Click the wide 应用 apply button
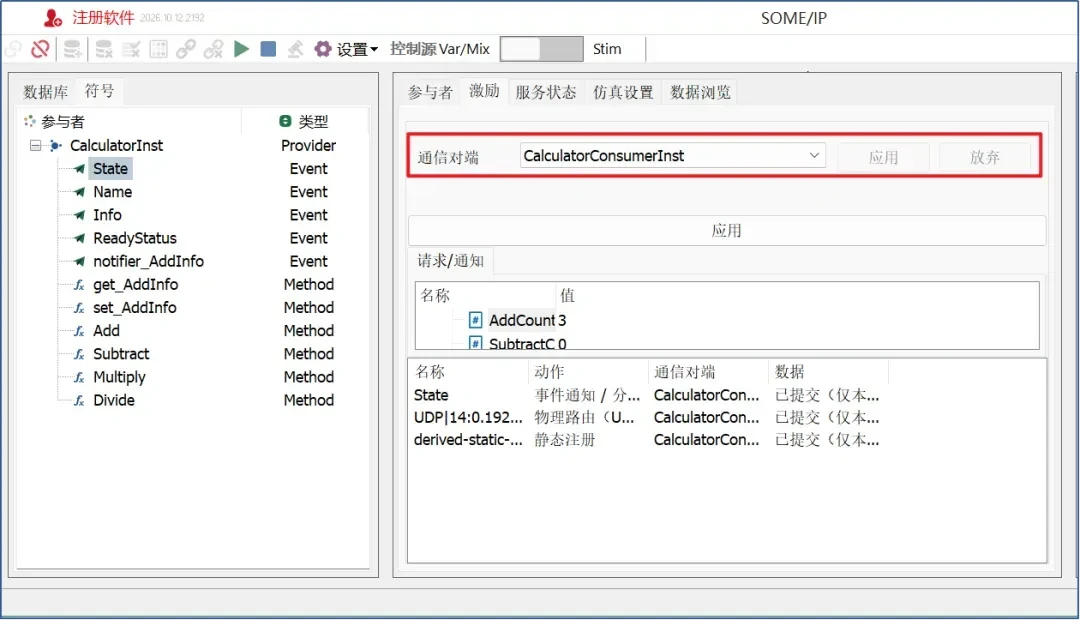 (727, 231)
